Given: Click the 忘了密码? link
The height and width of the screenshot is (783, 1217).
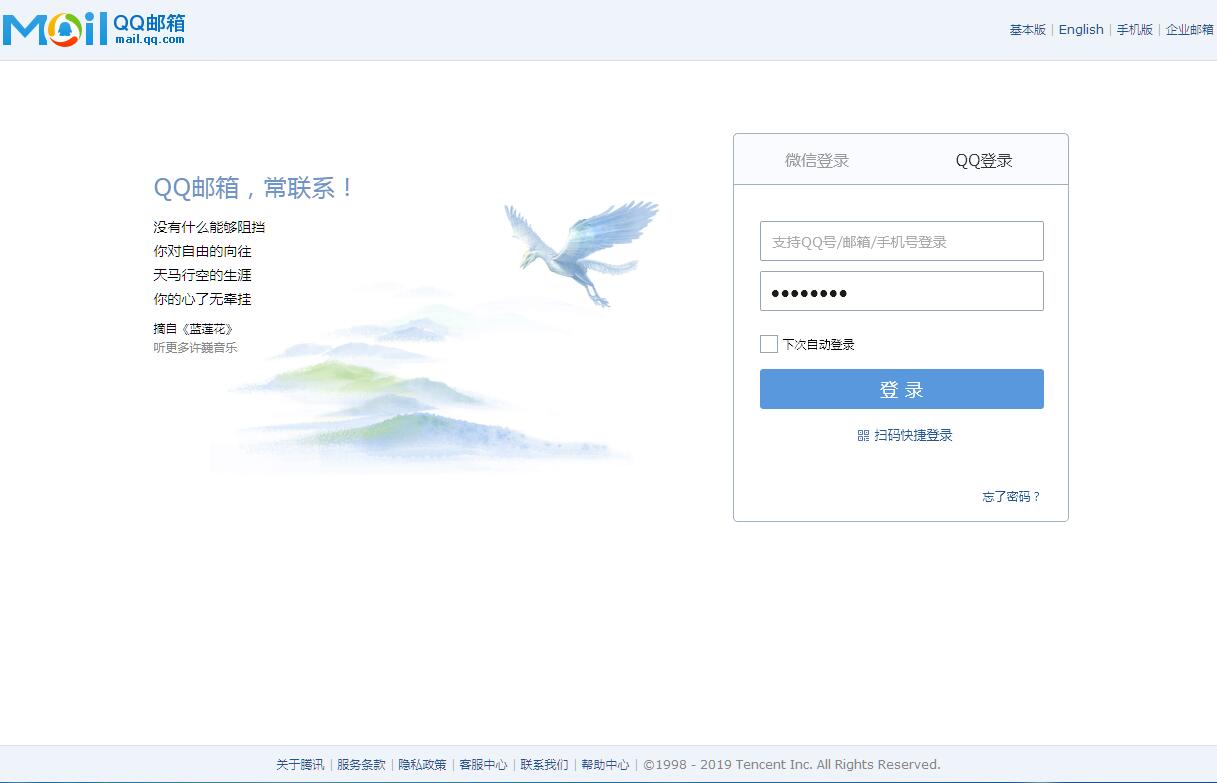Looking at the screenshot, I should point(1011,497).
